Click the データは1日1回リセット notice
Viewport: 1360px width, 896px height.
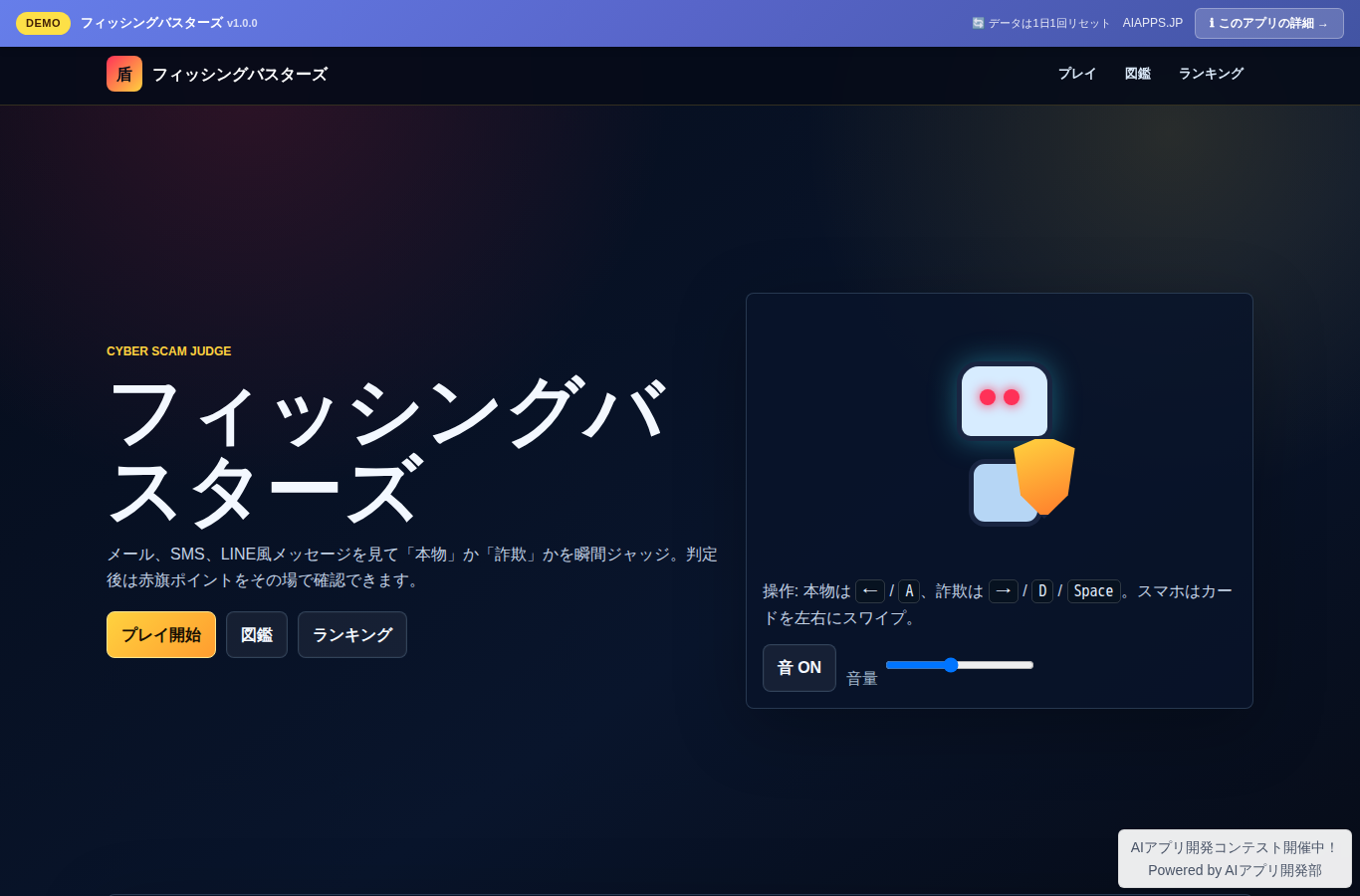pyautogui.click(x=1040, y=23)
